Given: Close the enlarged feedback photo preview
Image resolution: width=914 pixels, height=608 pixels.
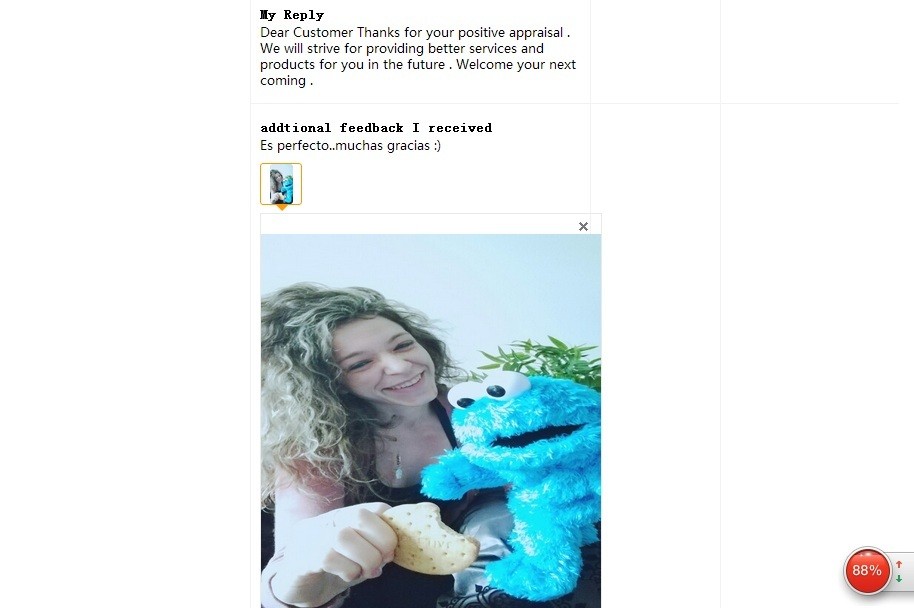Looking at the screenshot, I should click(583, 226).
